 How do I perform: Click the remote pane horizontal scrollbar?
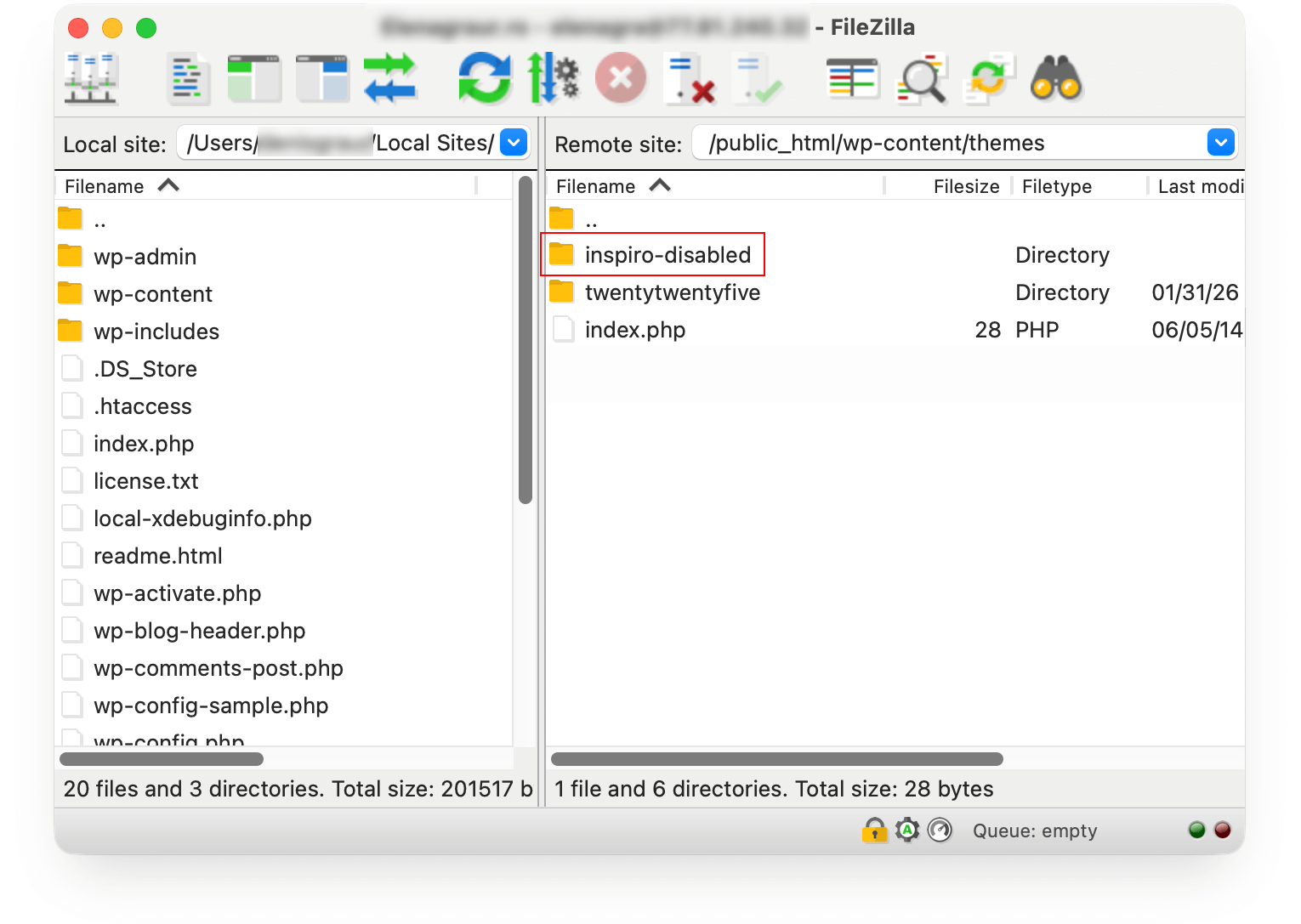click(777, 759)
